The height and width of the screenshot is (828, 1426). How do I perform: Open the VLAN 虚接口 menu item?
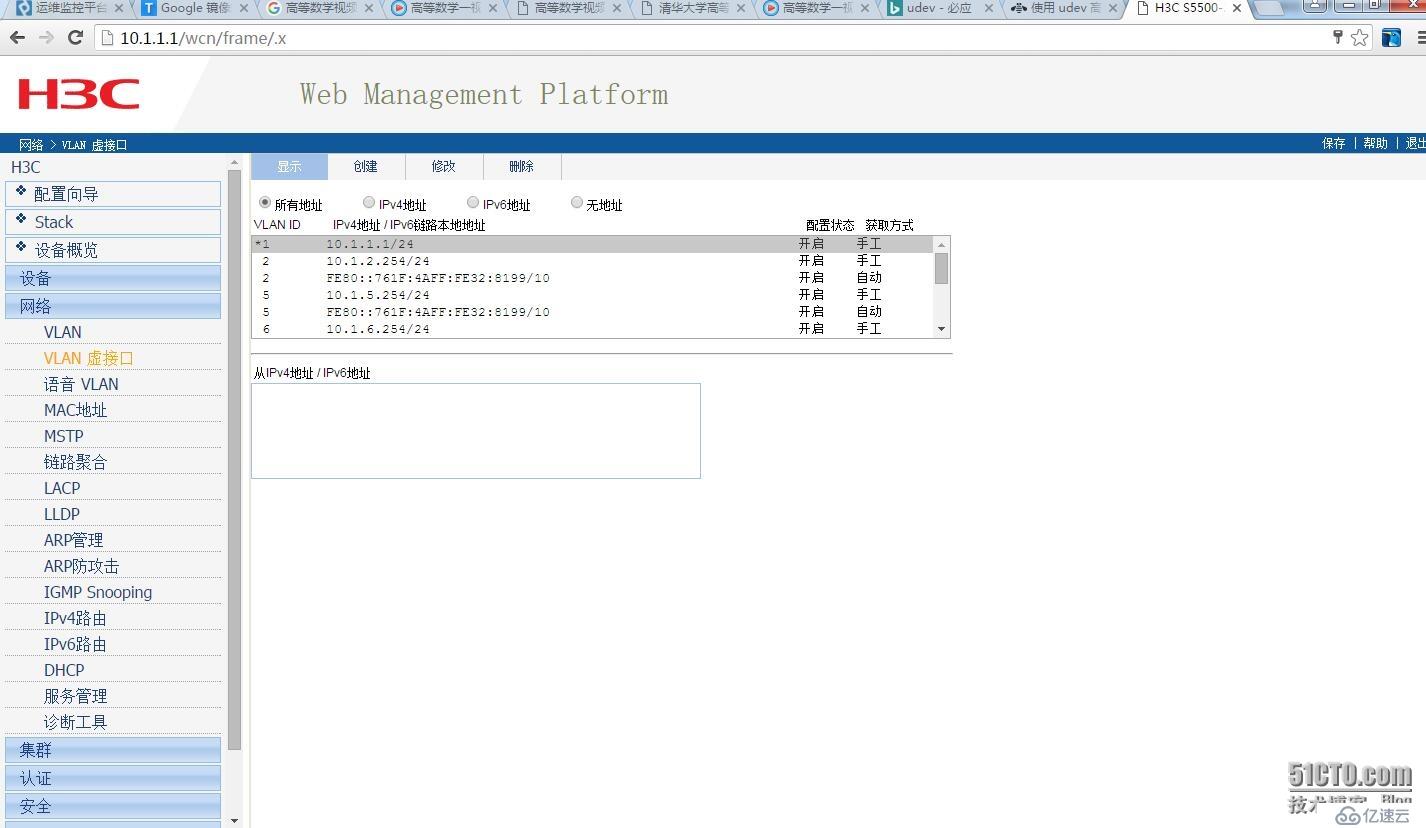point(88,358)
